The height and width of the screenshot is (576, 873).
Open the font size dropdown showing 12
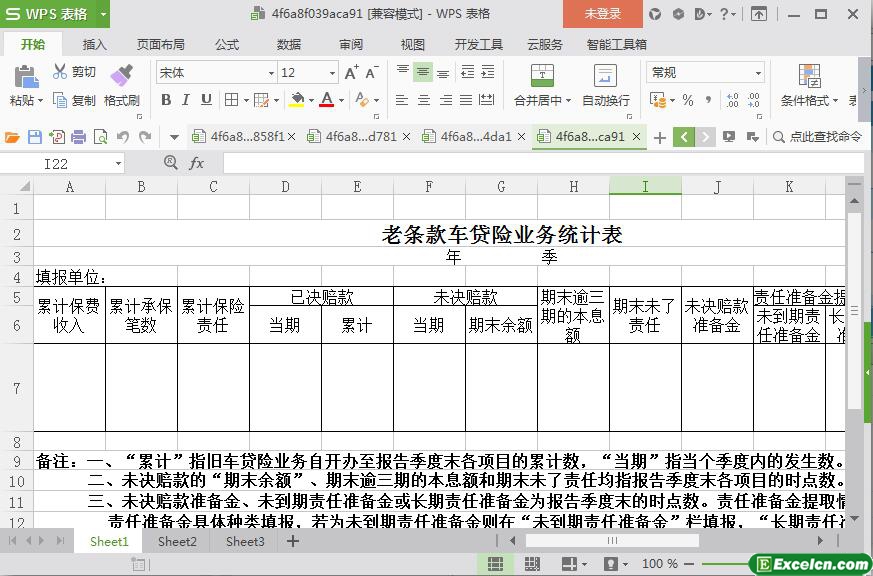[x=332, y=73]
